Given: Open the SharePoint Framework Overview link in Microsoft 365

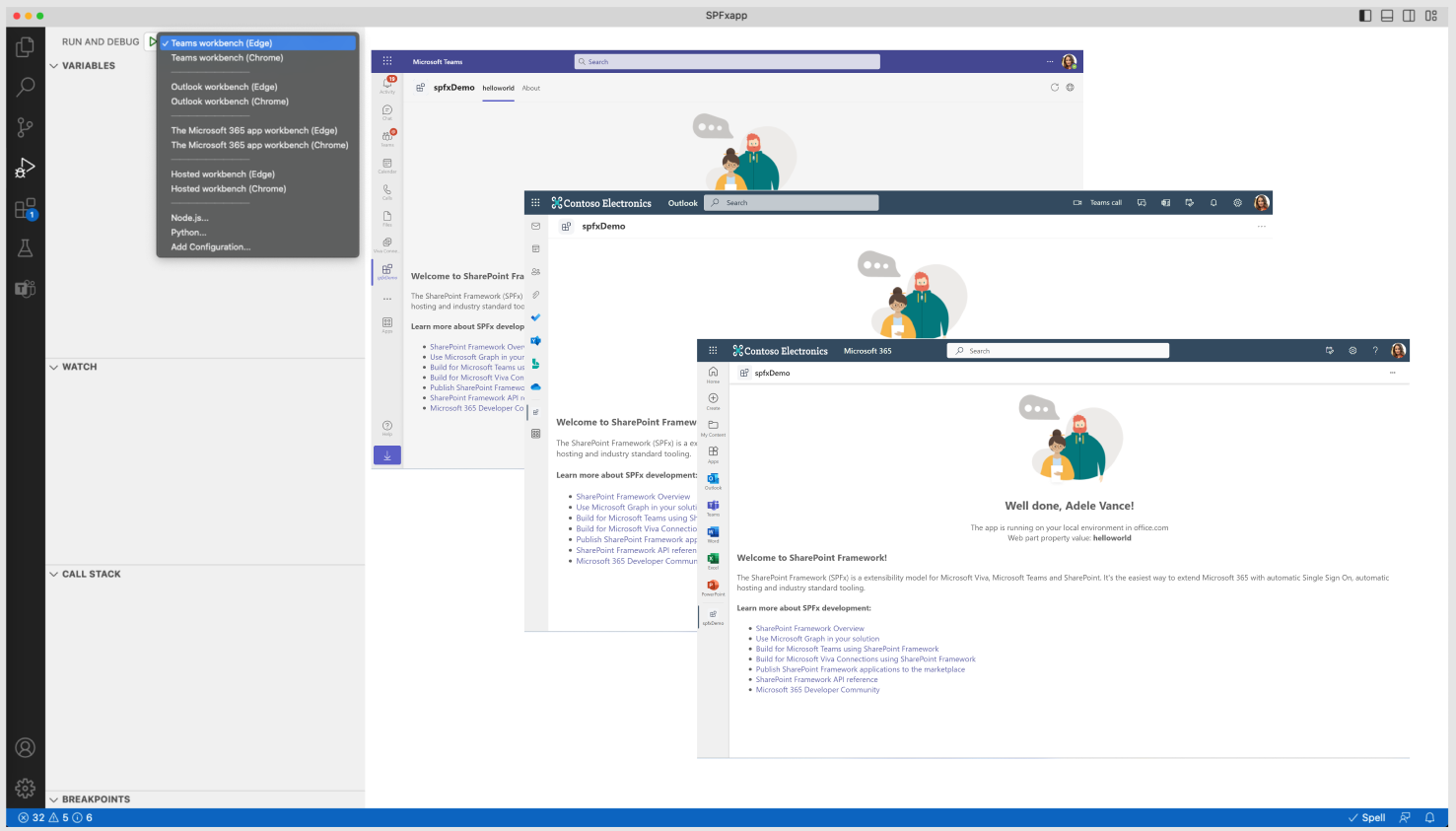Looking at the screenshot, I should pos(809,628).
